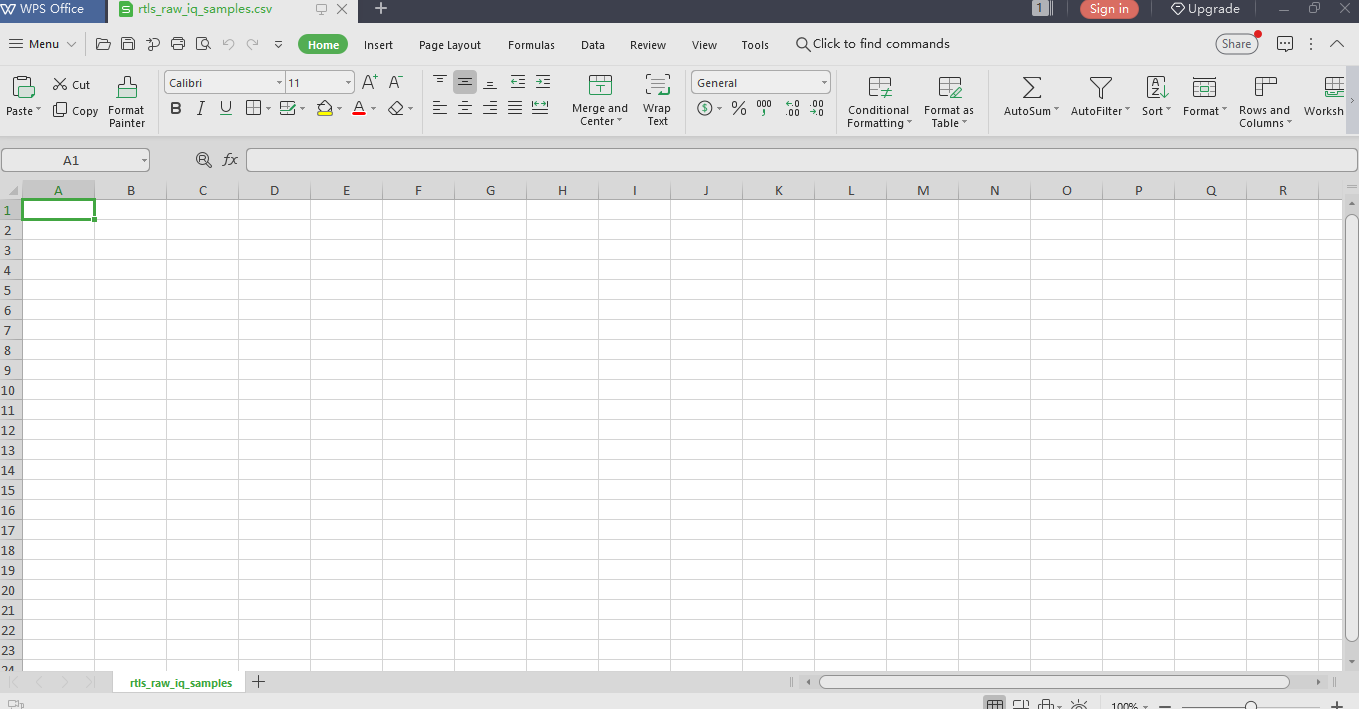This screenshot has height=709, width=1359.
Task: Collapse the ribbon with the up chevron
Action: [x=1337, y=44]
